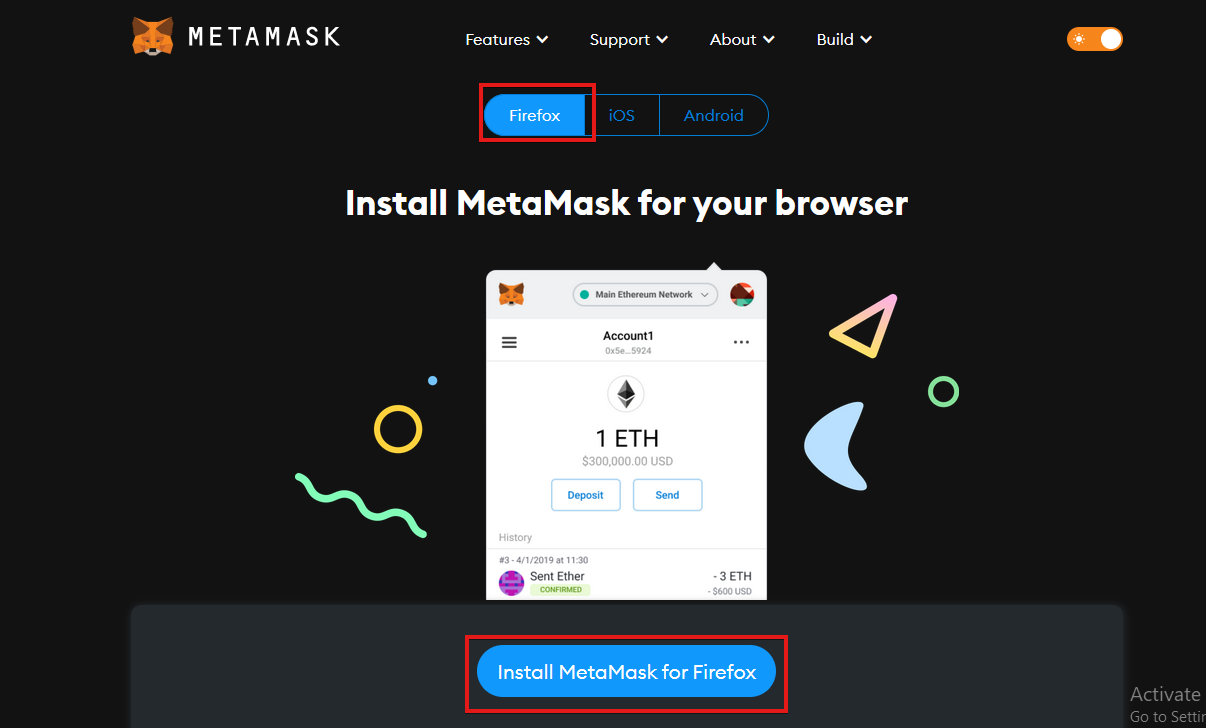1206x728 pixels.
Task: Open Main Ethereum Network selector
Action: tap(645, 295)
